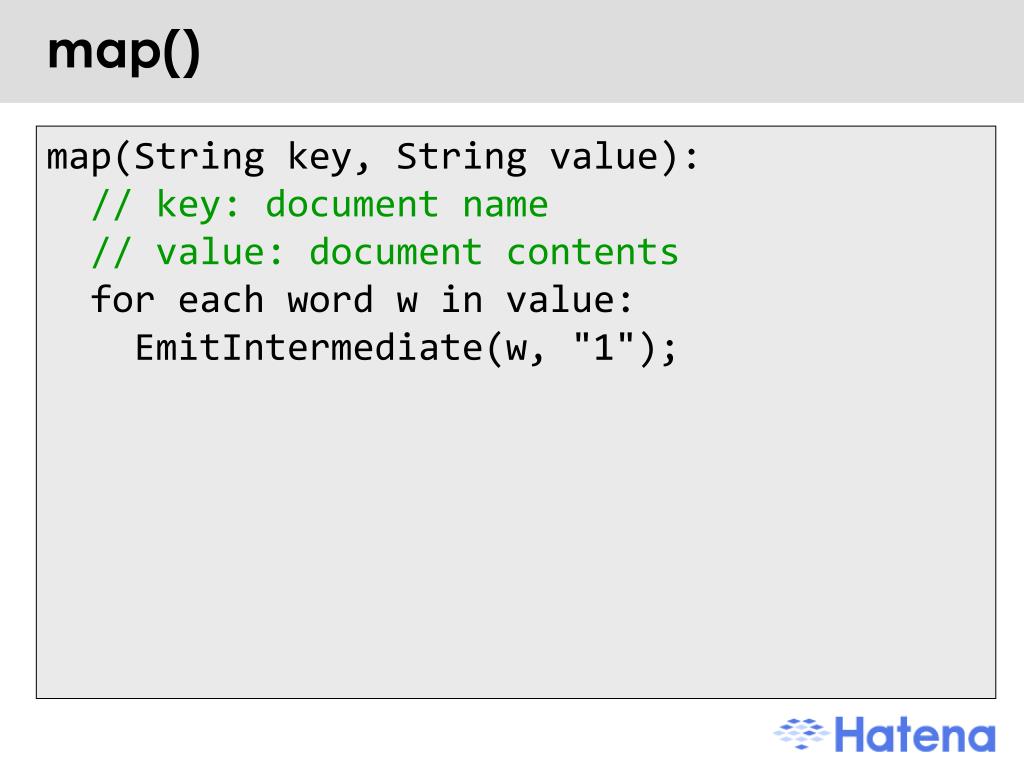Click the 'in value:' text in loop

coord(537,300)
